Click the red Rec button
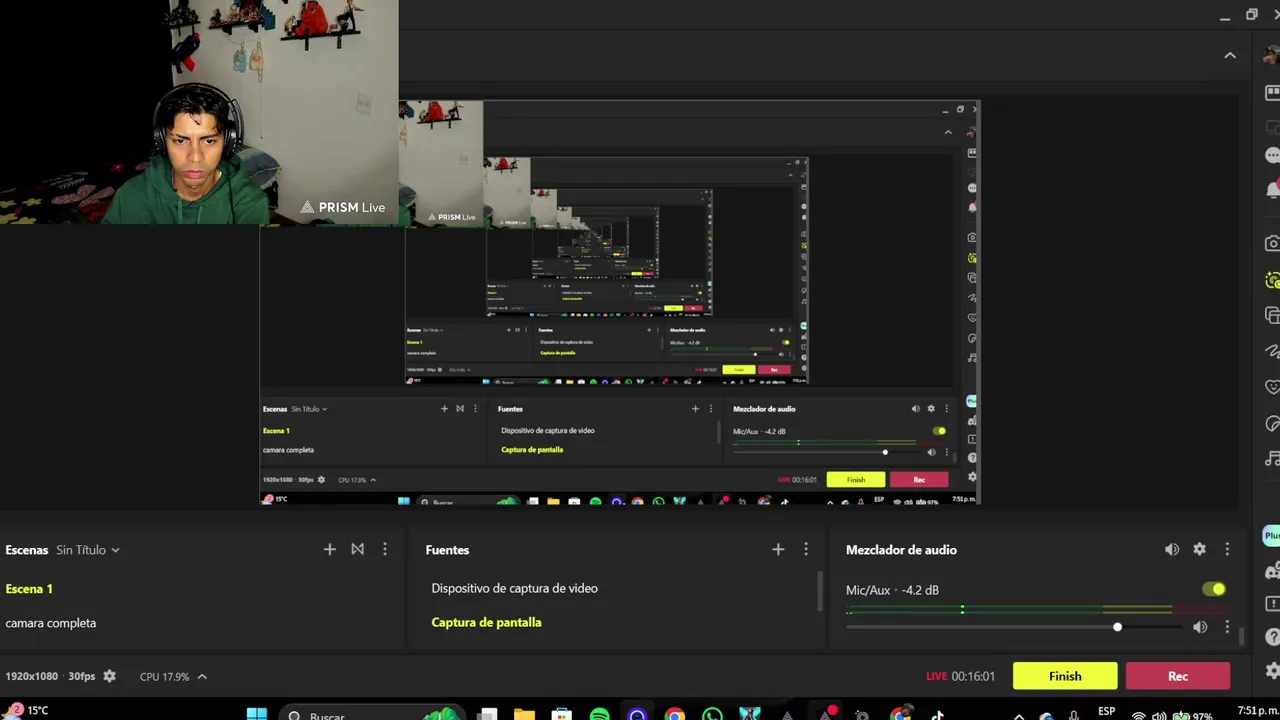The height and width of the screenshot is (720, 1280). 1178,676
